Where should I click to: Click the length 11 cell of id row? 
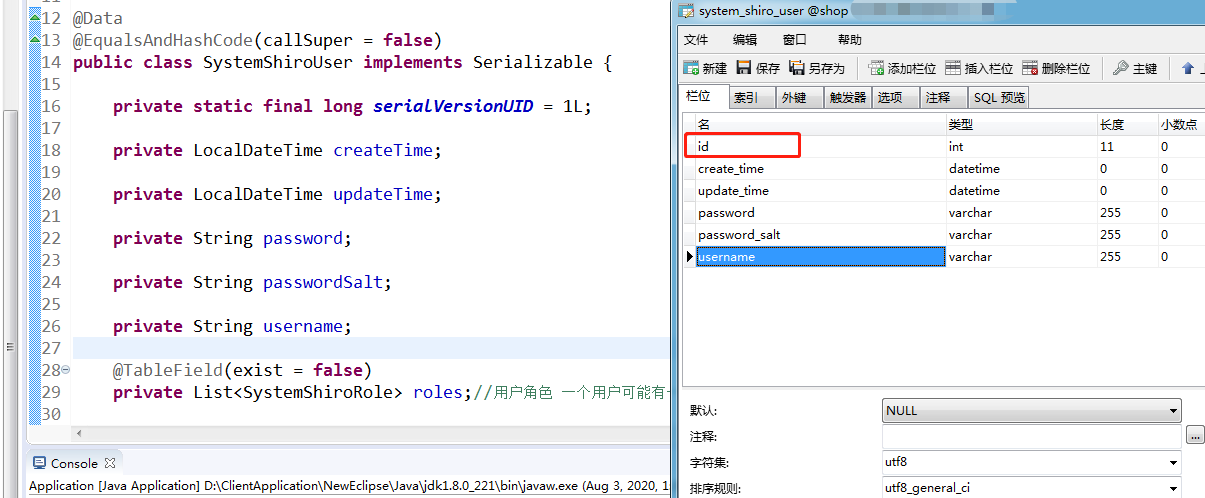[1127, 146]
